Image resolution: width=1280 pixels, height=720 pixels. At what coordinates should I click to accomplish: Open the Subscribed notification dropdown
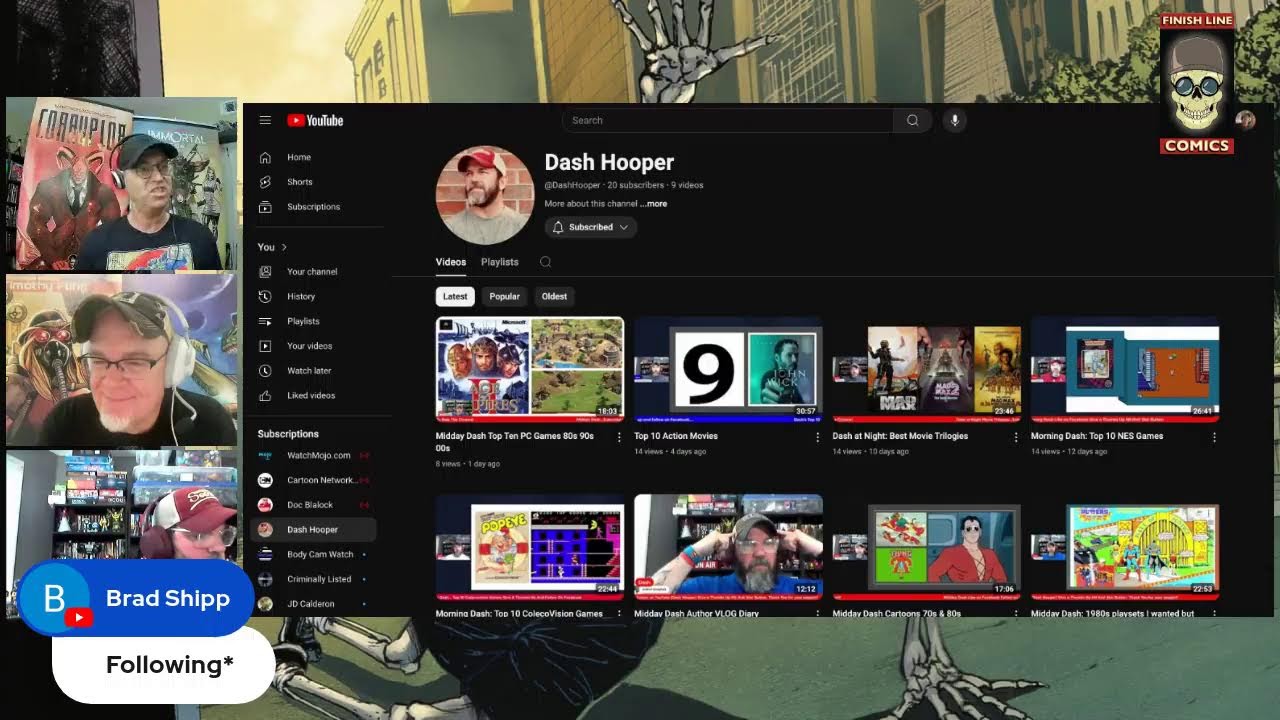click(x=591, y=227)
